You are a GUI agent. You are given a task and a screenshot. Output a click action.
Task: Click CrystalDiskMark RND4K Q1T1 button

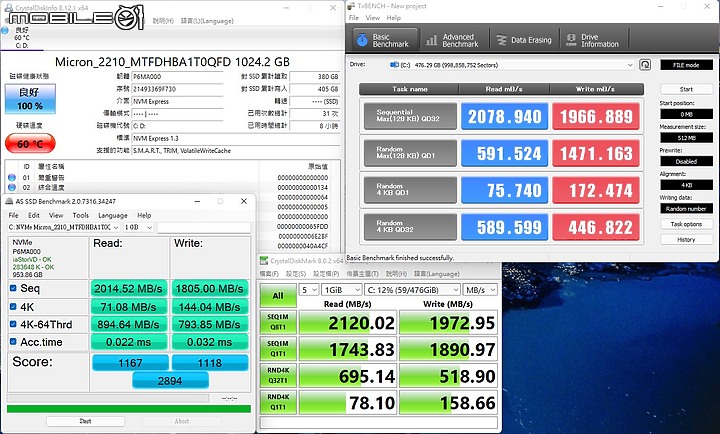pyautogui.click(x=278, y=402)
